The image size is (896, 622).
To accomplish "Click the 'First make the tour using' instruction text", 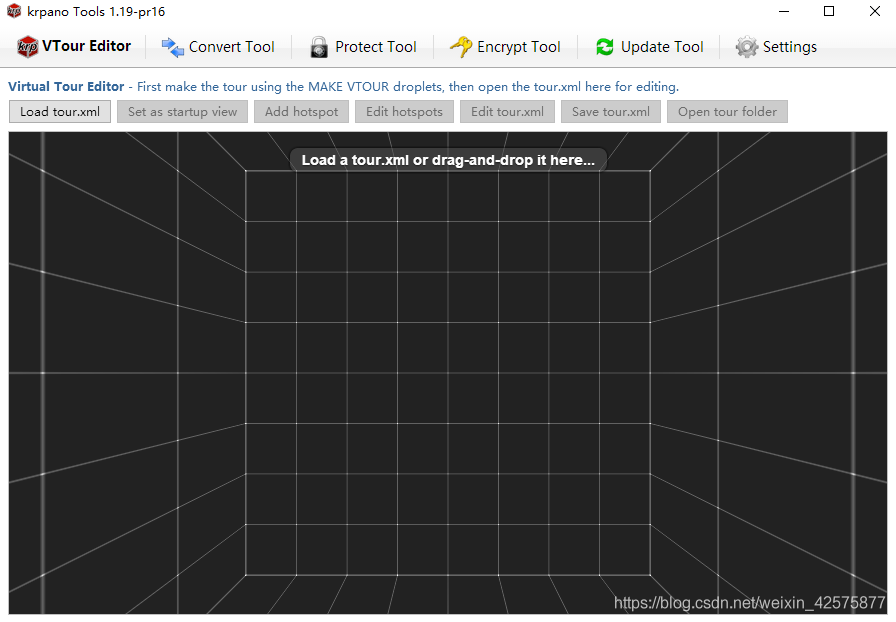I will (x=408, y=87).
